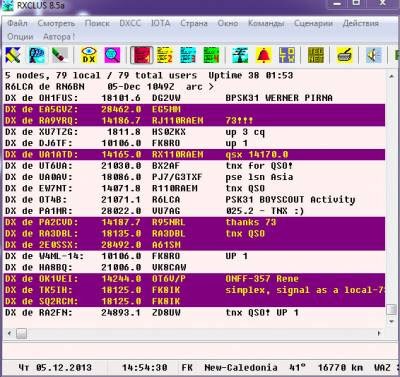Click the horizontal scrollbar thumb
Viewport: 400px width, 377px height.
pos(21,333)
